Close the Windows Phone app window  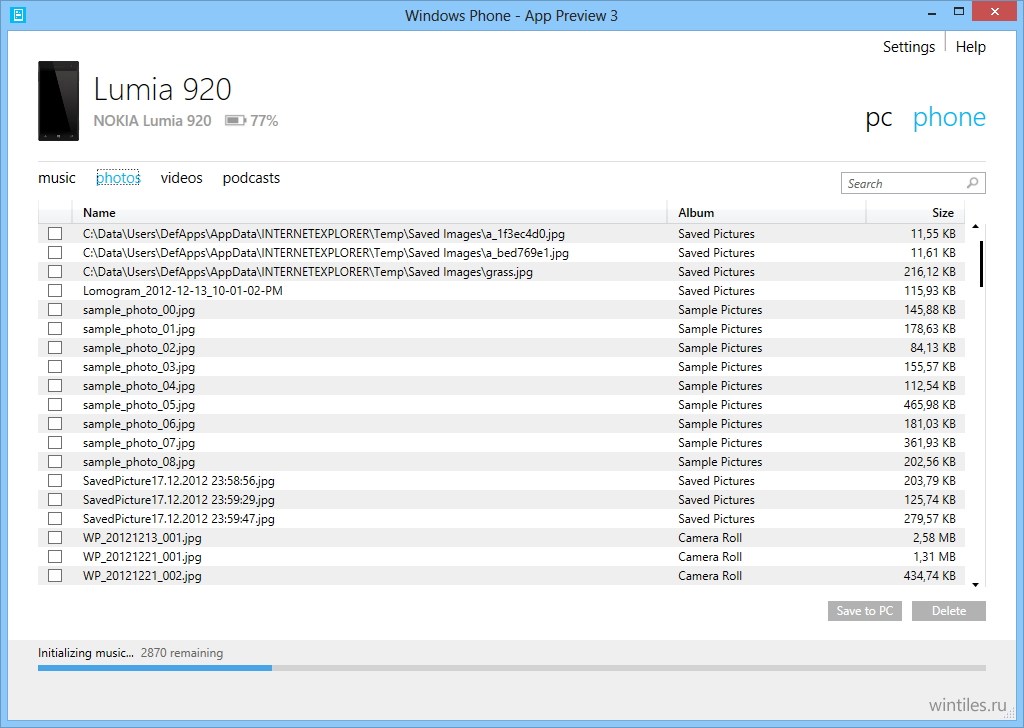[x=995, y=12]
